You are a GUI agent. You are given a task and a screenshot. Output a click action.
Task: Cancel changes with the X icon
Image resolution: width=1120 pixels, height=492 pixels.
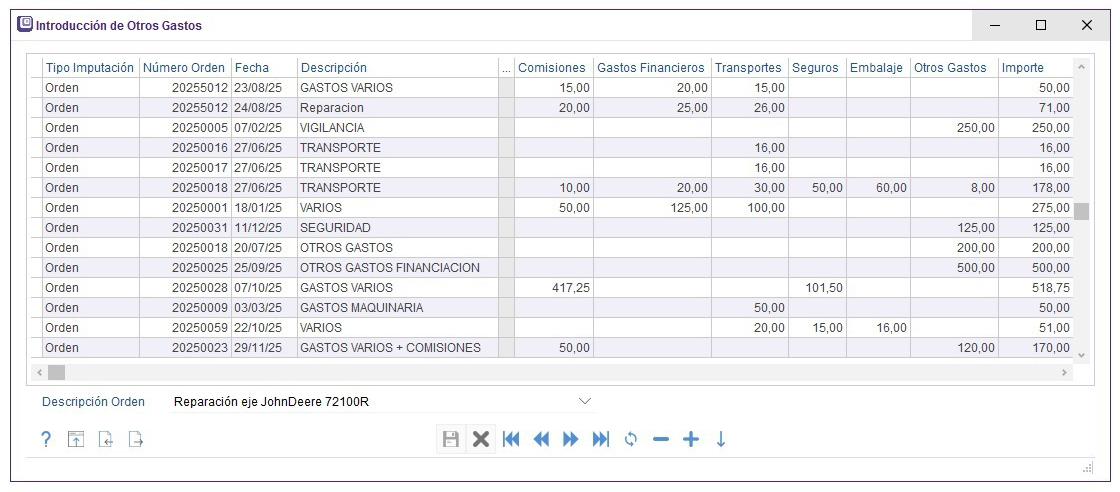[x=481, y=439]
